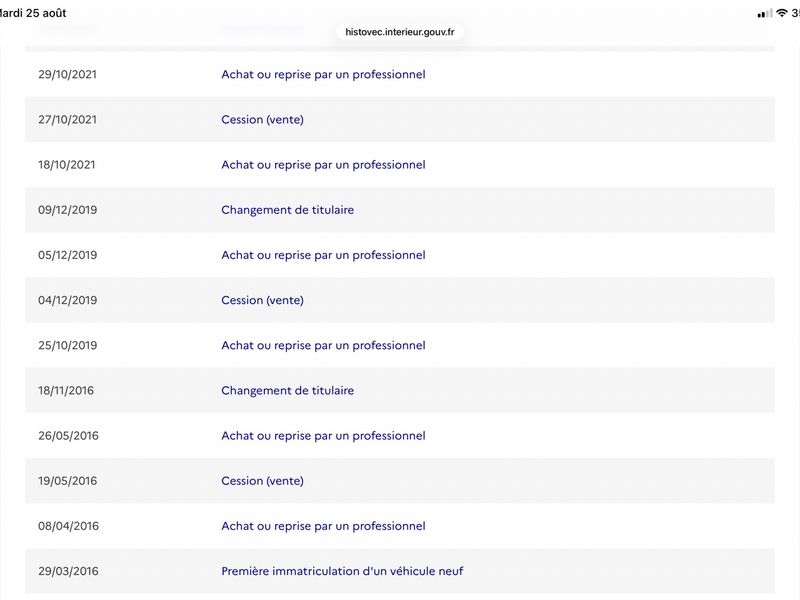Click the date 27/10/2021 cell
The width and height of the screenshot is (800, 600).
click(x=67, y=119)
